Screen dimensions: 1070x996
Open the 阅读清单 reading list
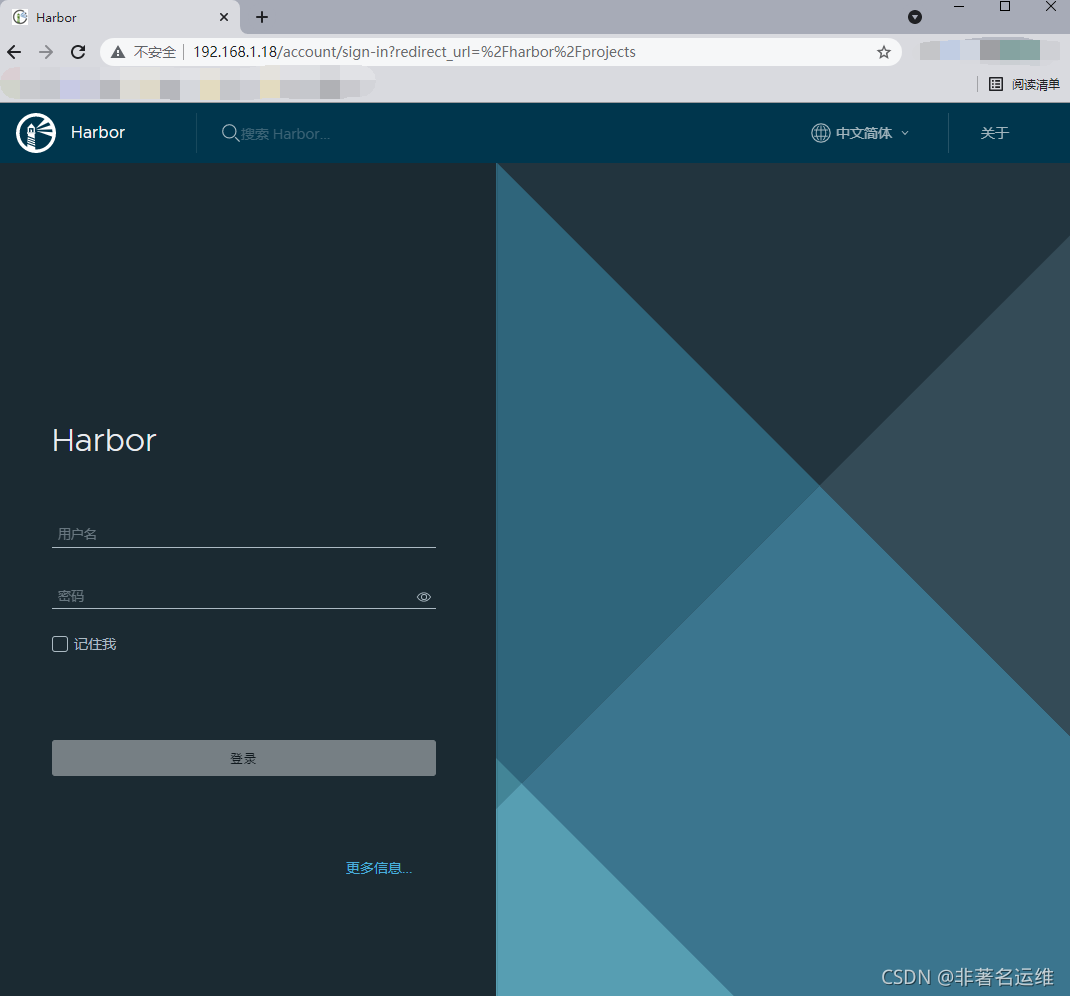point(1024,84)
